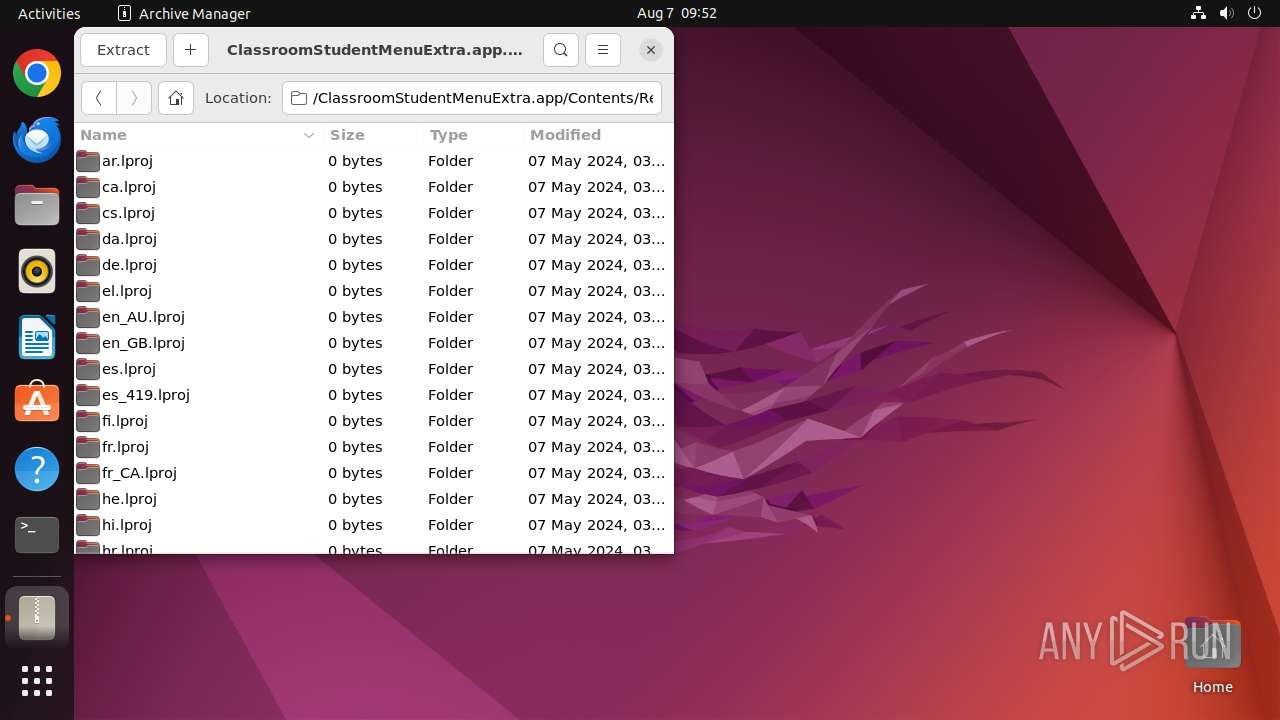Open Google Chrome from the dock
The height and width of the screenshot is (720, 1280).
[37, 73]
